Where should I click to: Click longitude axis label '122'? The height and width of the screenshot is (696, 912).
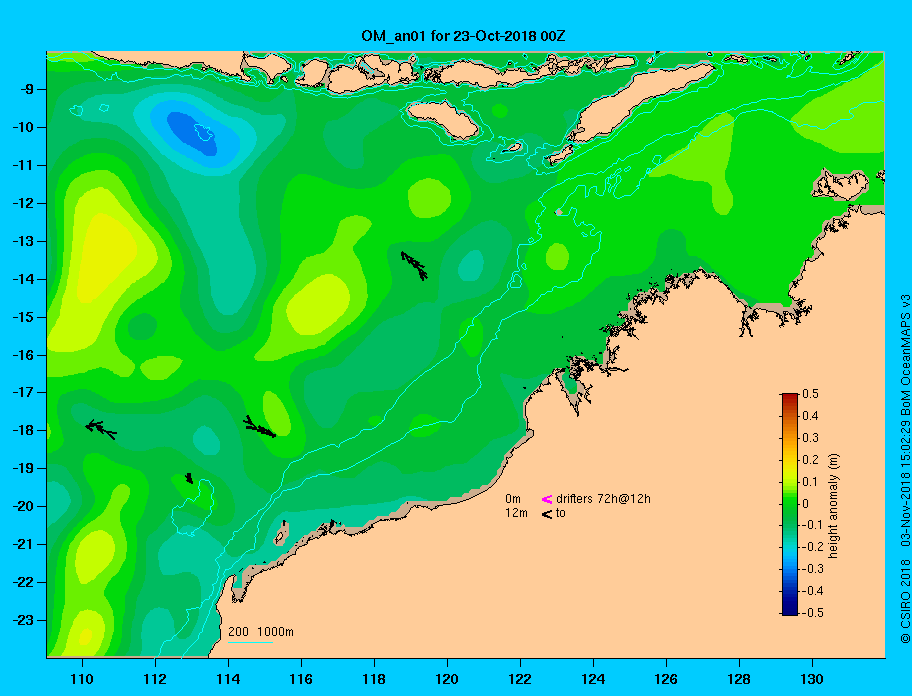pyautogui.click(x=520, y=679)
